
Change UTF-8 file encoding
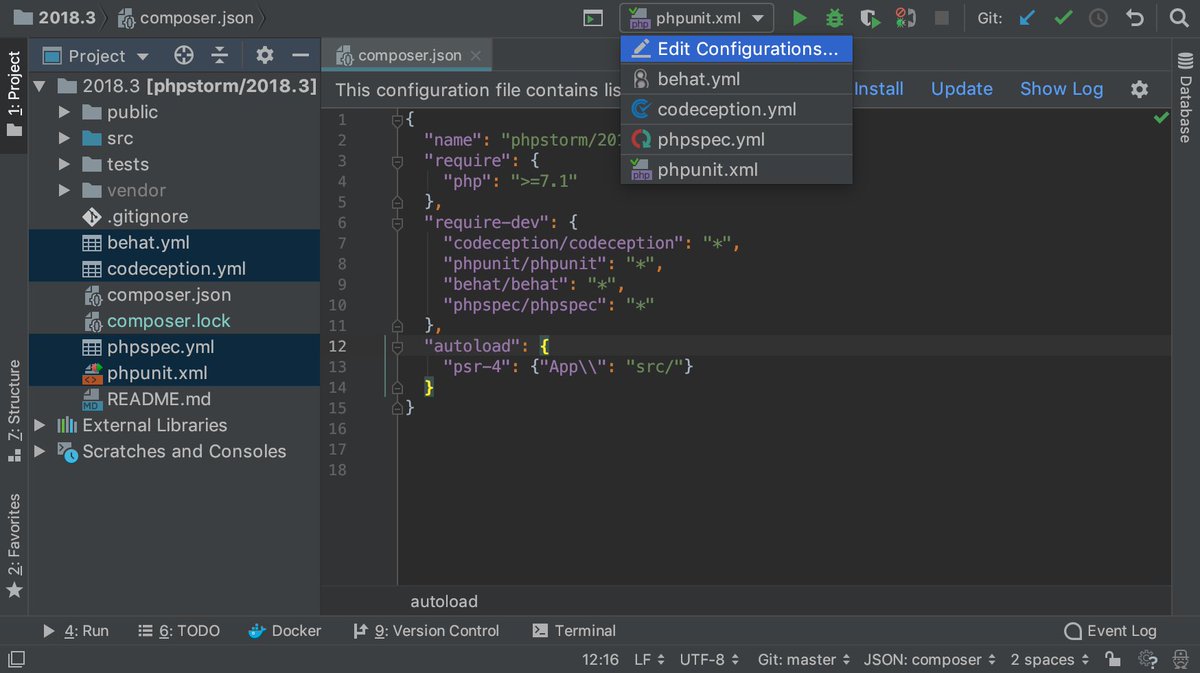(710, 660)
